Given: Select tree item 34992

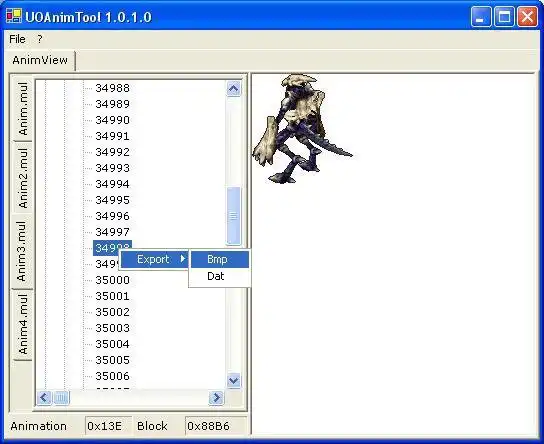Looking at the screenshot, I should click(x=112, y=152).
